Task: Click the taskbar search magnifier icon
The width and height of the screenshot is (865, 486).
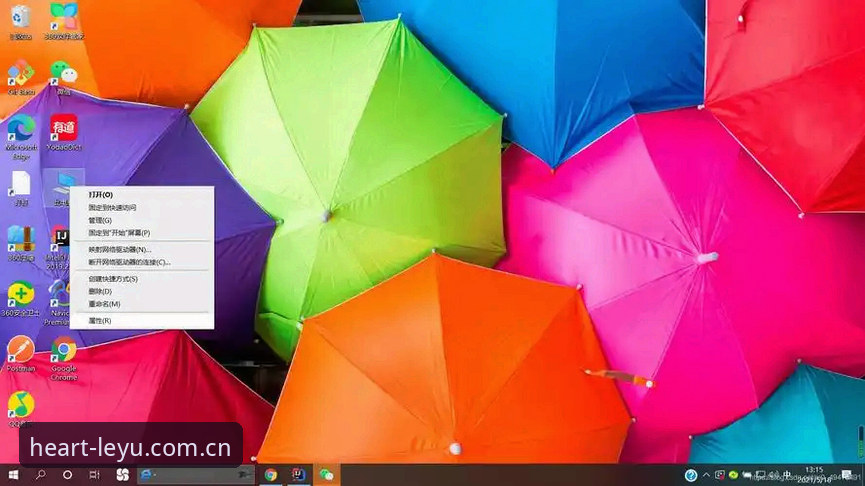Action: click(x=40, y=475)
